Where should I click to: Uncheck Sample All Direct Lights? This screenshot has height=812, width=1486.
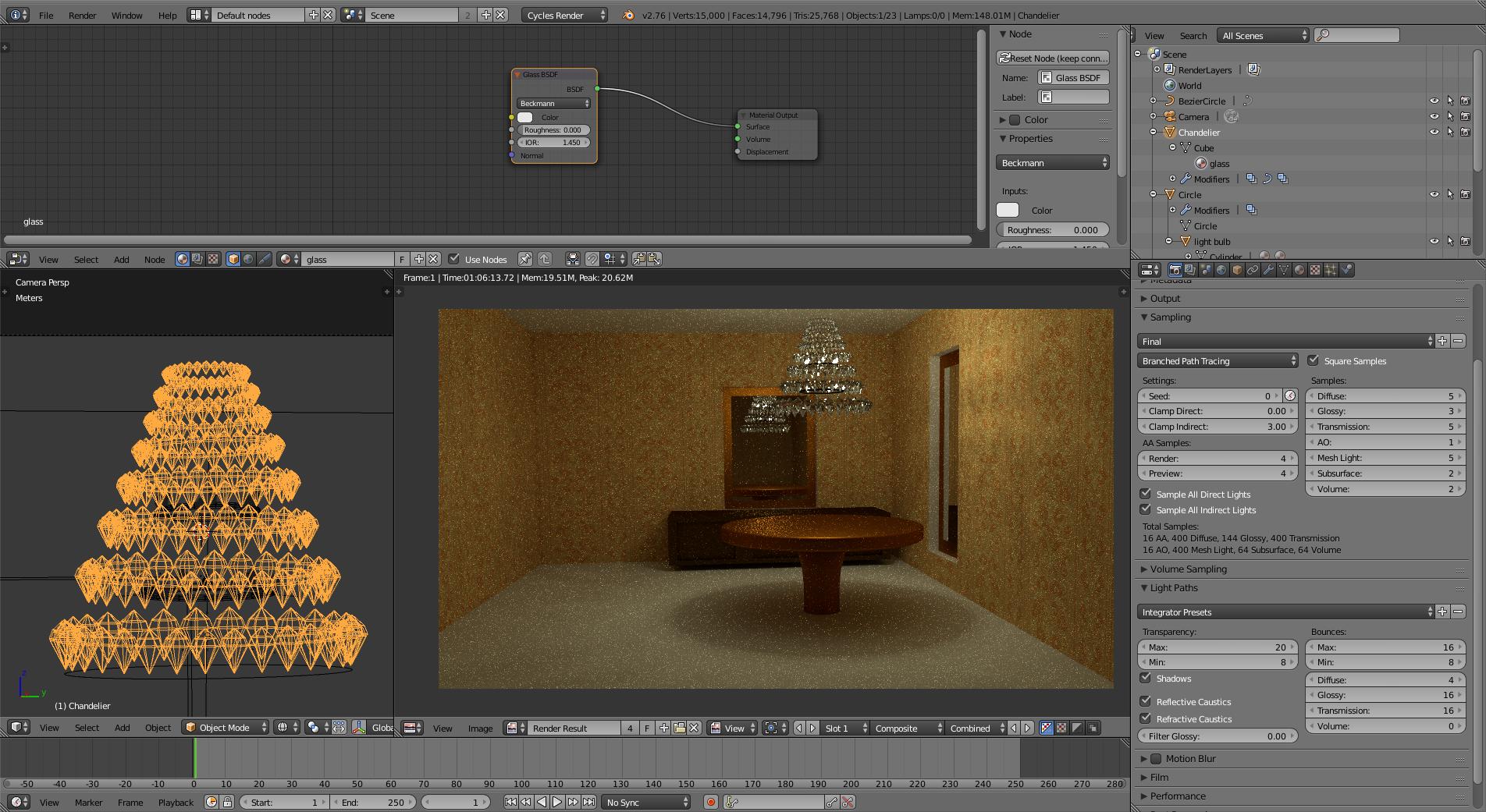pyautogui.click(x=1146, y=494)
